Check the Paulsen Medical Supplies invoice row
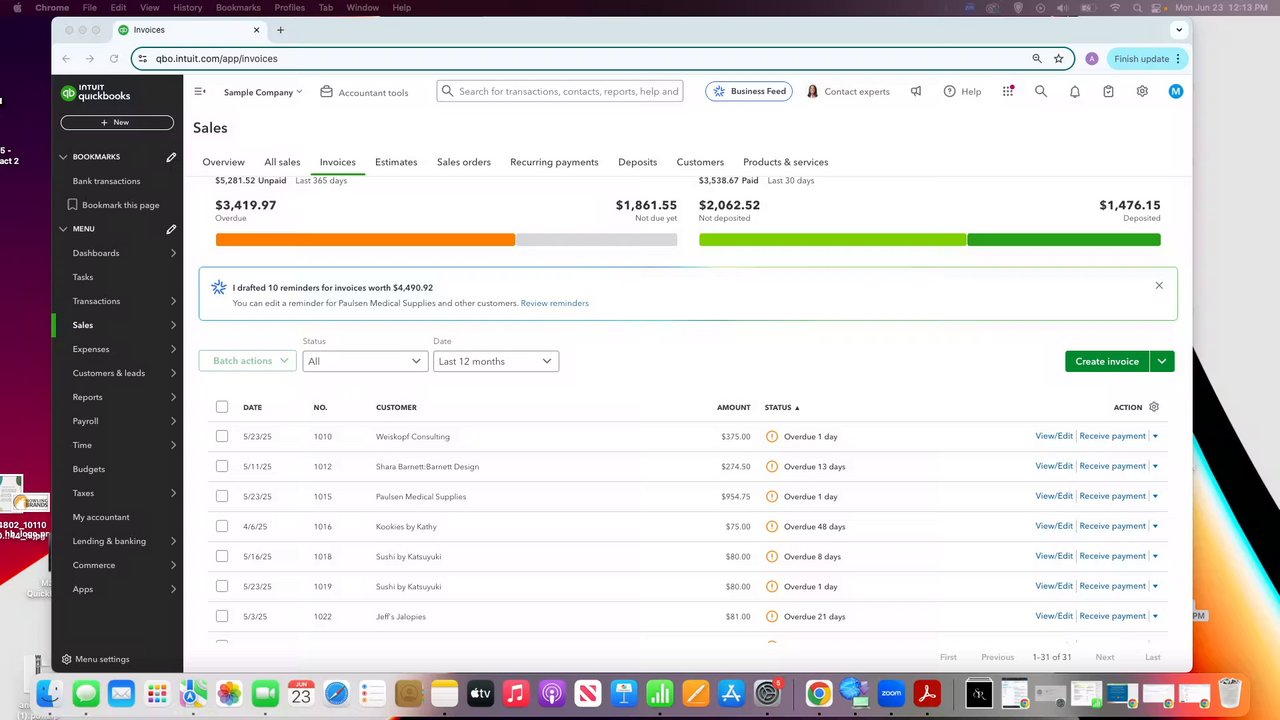 coord(222,496)
